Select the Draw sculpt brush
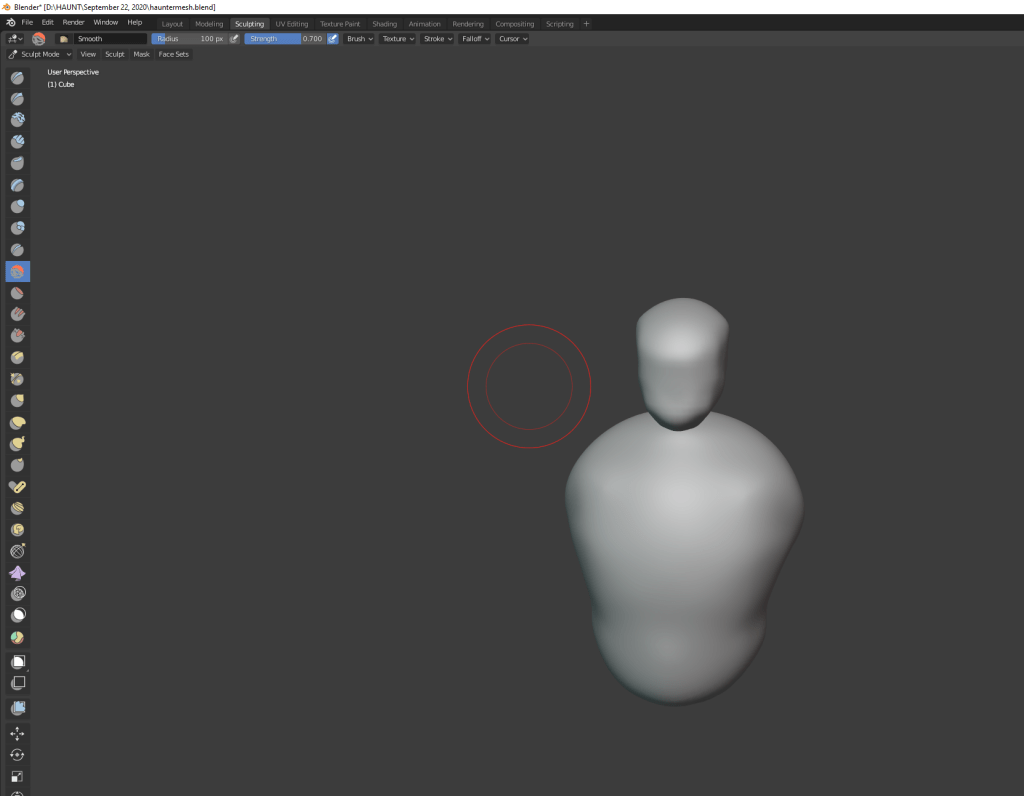Viewport: 1024px width, 796px height. pyautogui.click(x=17, y=77)
